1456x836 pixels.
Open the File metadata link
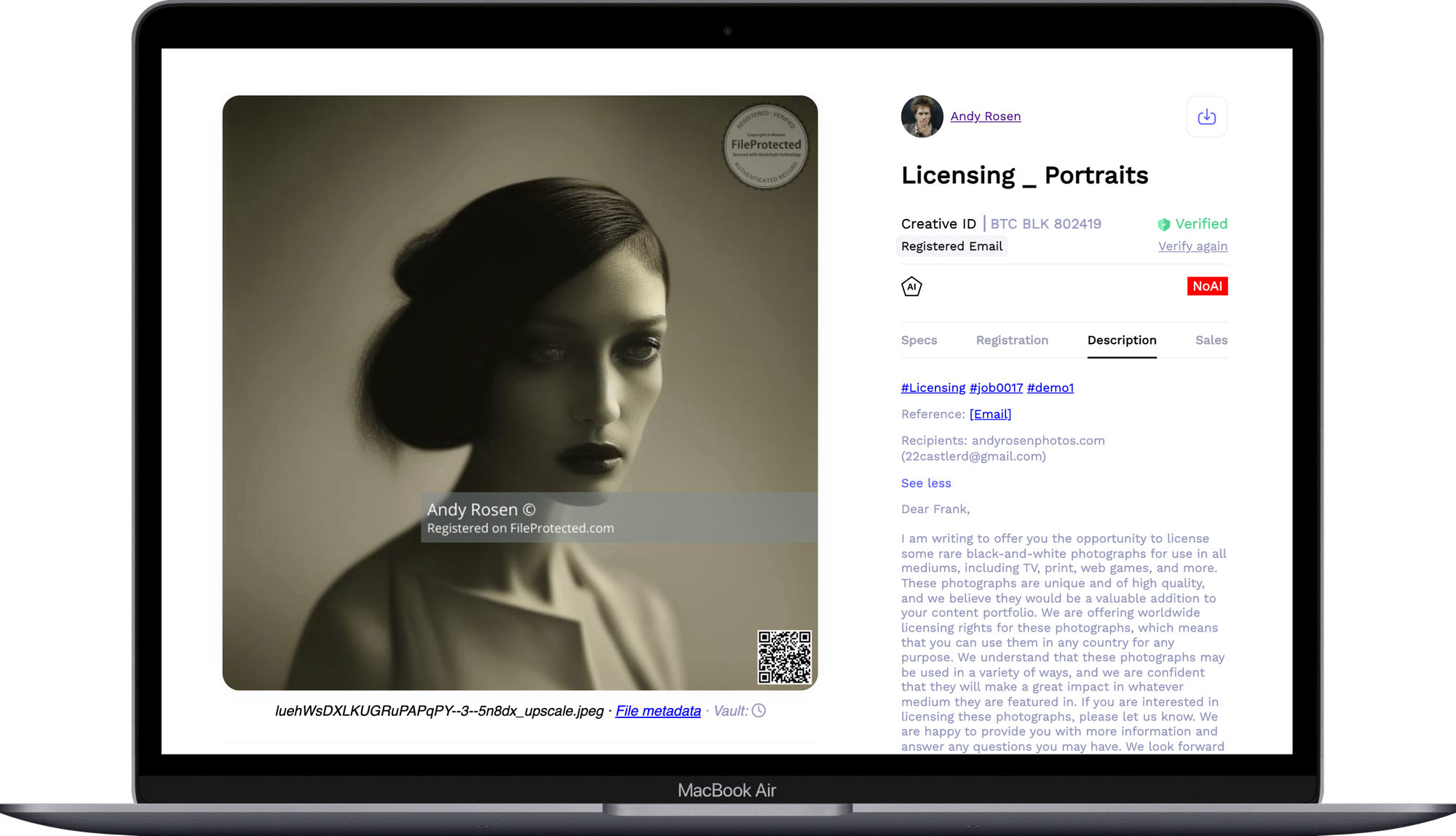point(658,711)
